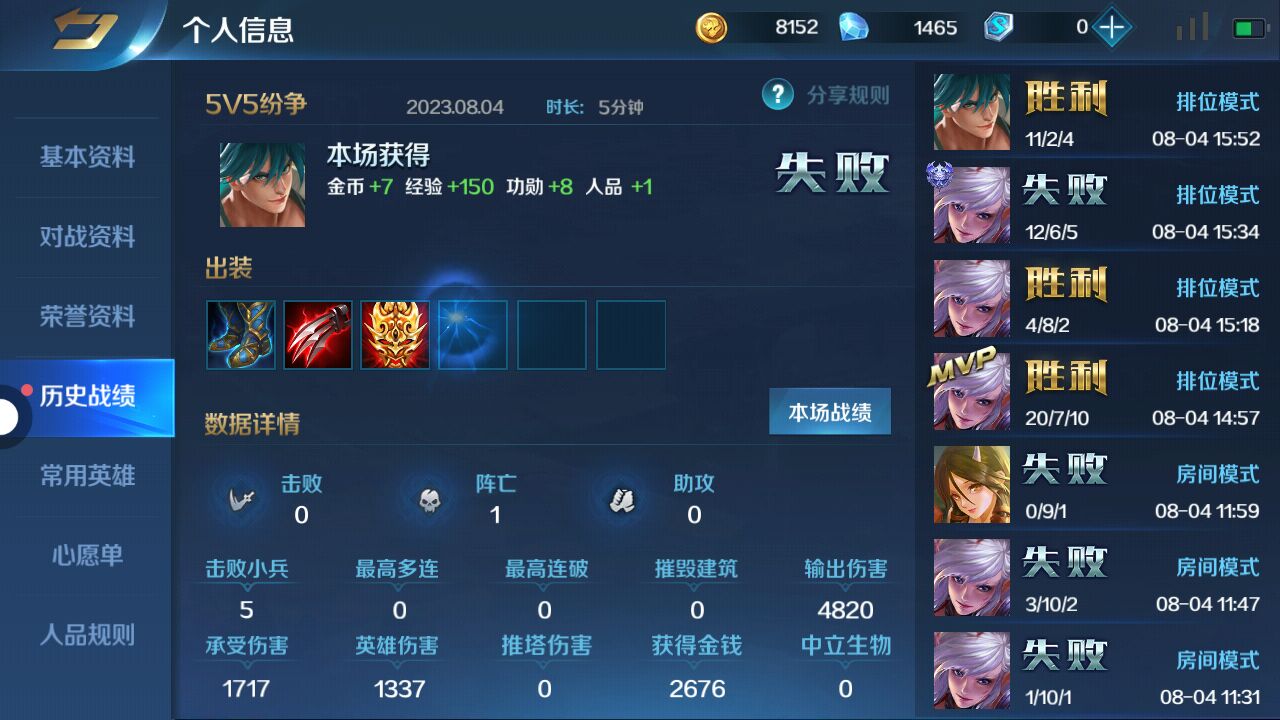This screenshot has height=720, width=1280.
Task: Click the question mark help icon
Action: (x=777, y=95)
